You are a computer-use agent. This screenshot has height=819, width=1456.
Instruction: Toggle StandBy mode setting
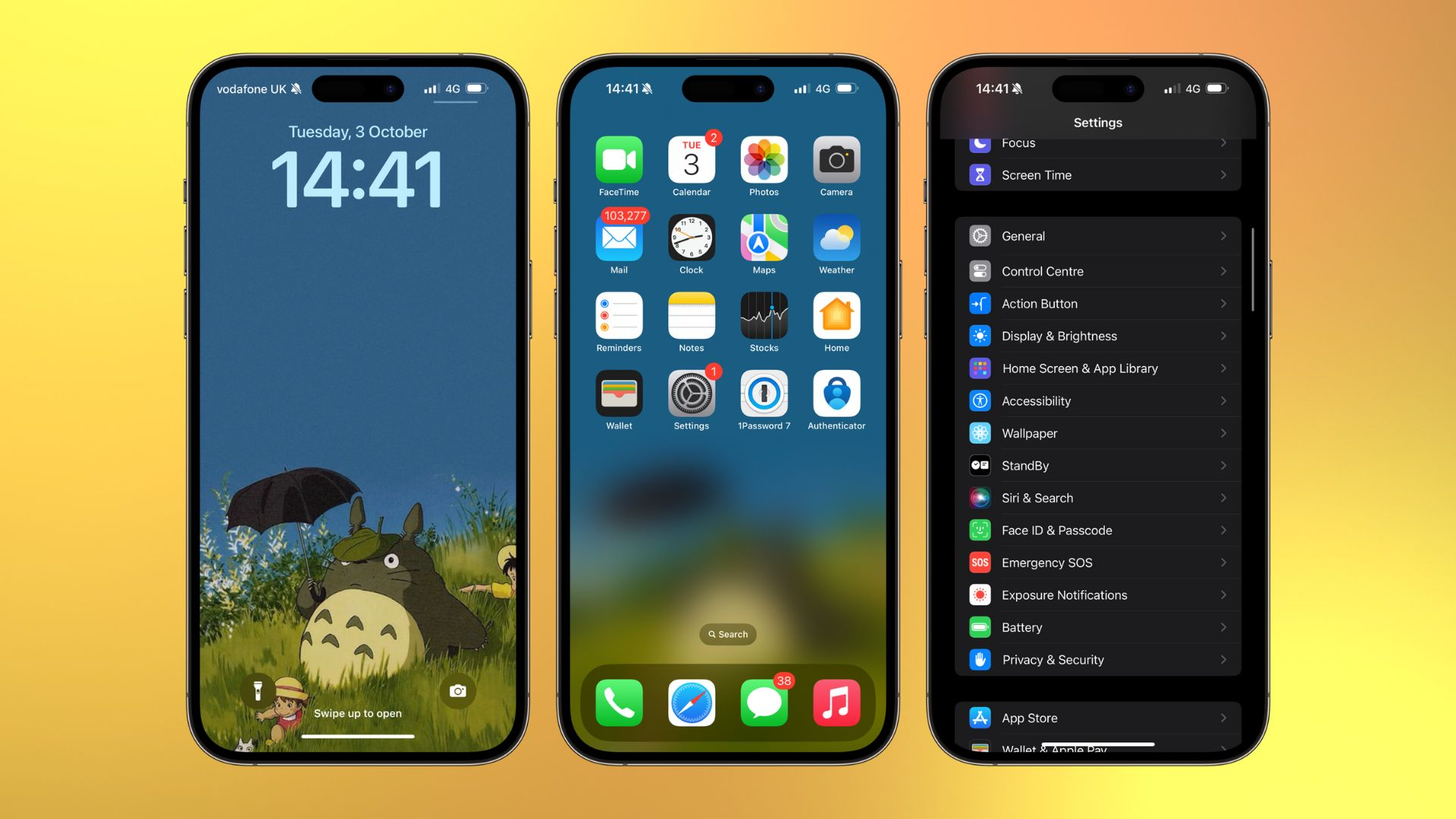tap(1098, 465)
